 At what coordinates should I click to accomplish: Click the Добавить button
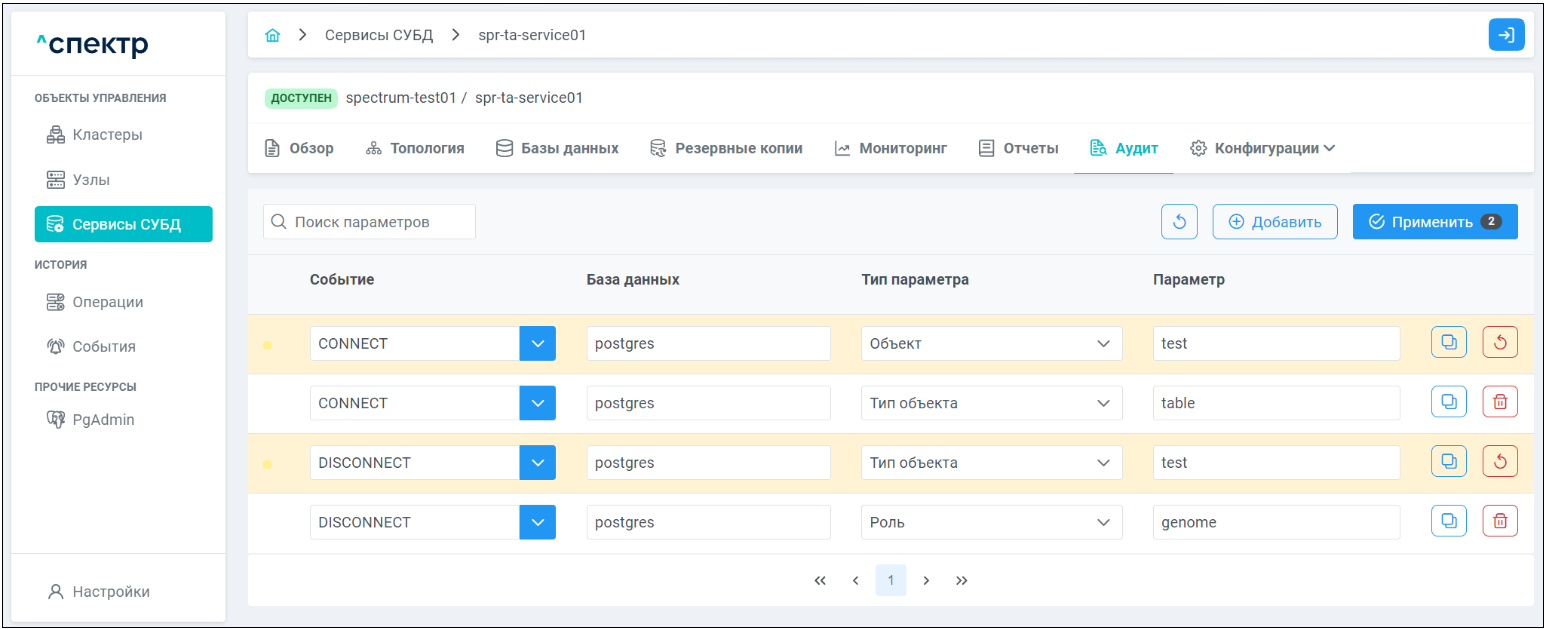tap(1275, 222)
